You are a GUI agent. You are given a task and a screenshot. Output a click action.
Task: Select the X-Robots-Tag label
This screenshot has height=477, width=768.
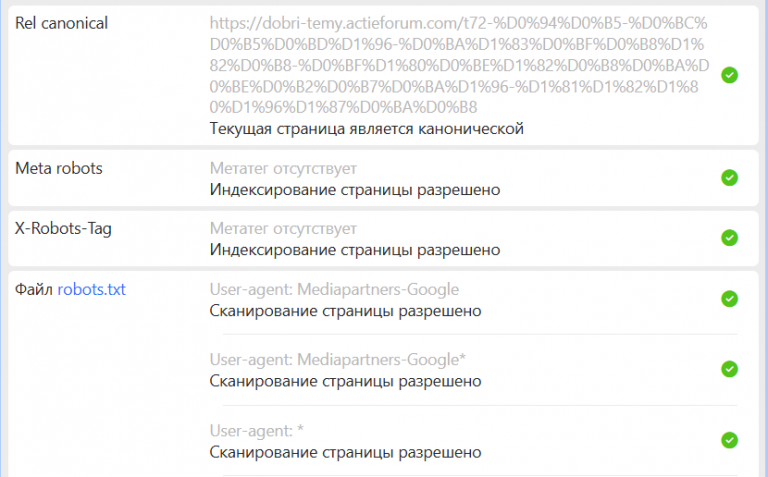(x=63, y=229)
